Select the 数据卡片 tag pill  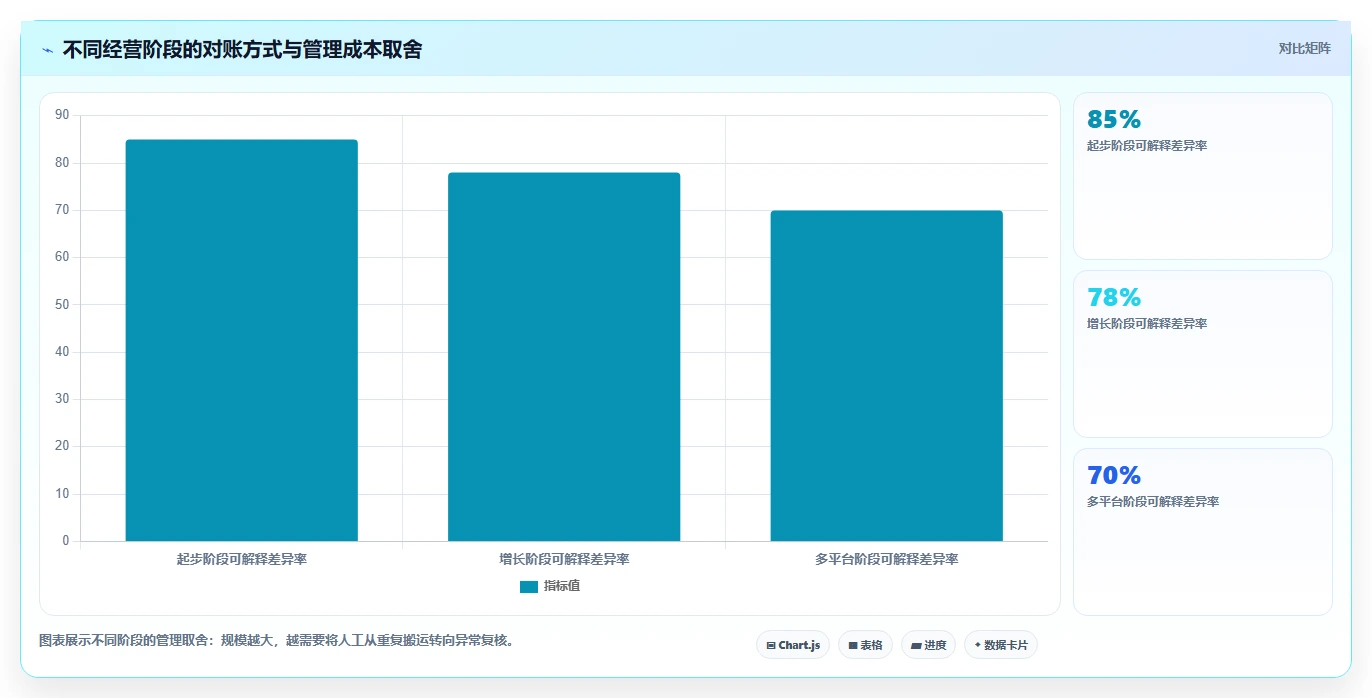coord(1001,645)
